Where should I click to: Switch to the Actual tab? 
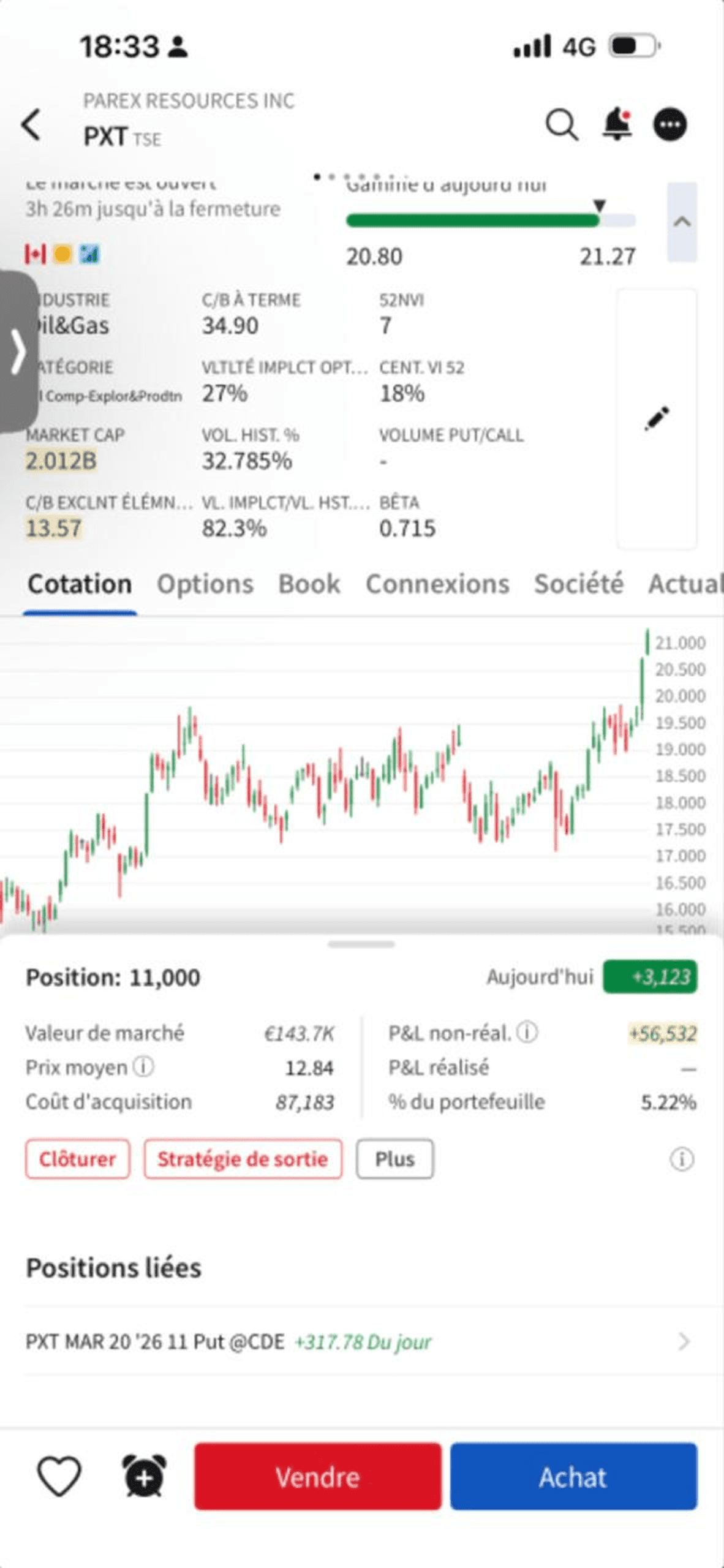(x=686, y=584)
